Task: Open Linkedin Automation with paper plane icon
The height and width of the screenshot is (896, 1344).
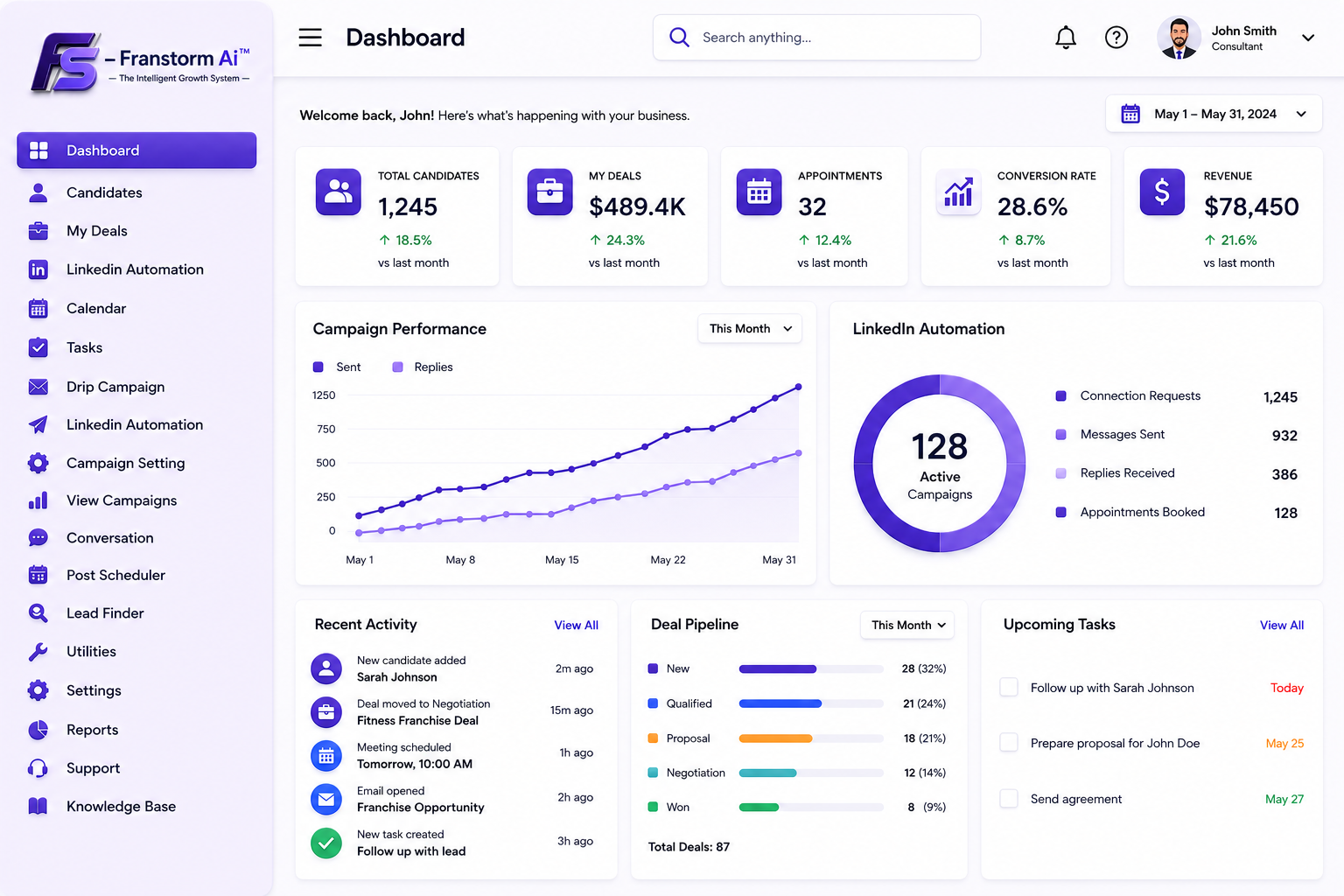Action: [135, 424]
